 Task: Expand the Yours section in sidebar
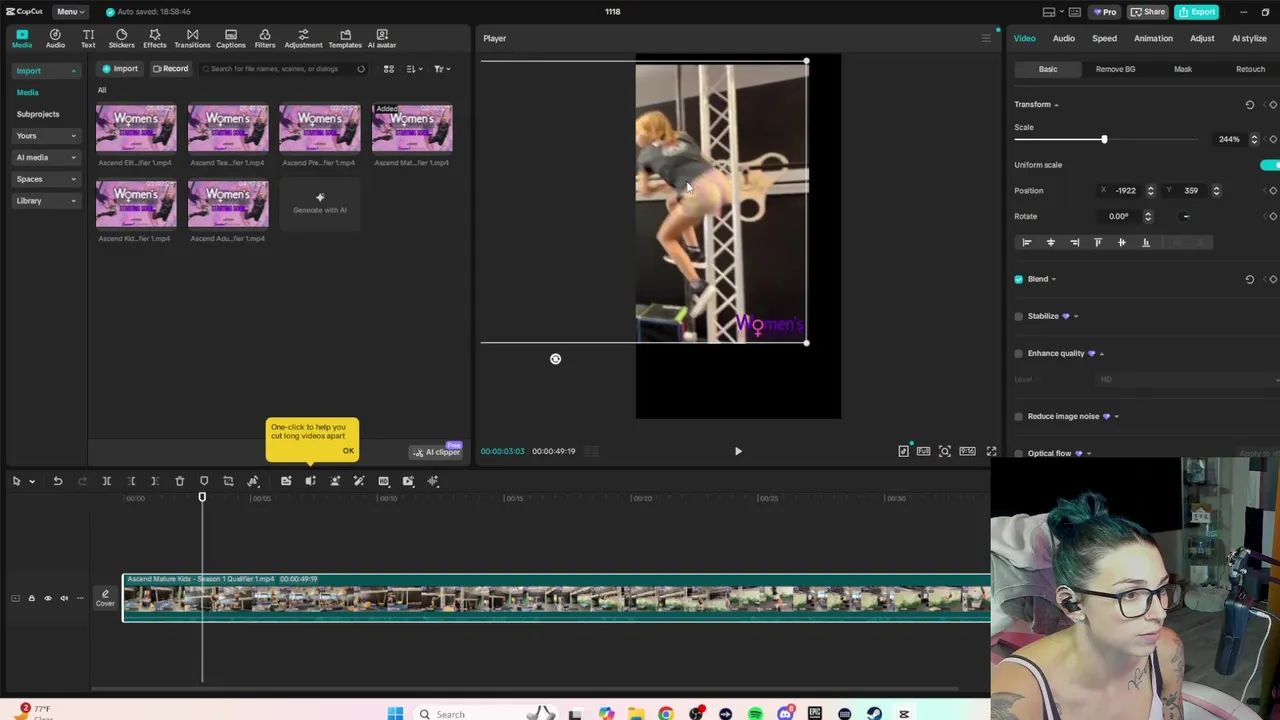[x=46, y=135]
